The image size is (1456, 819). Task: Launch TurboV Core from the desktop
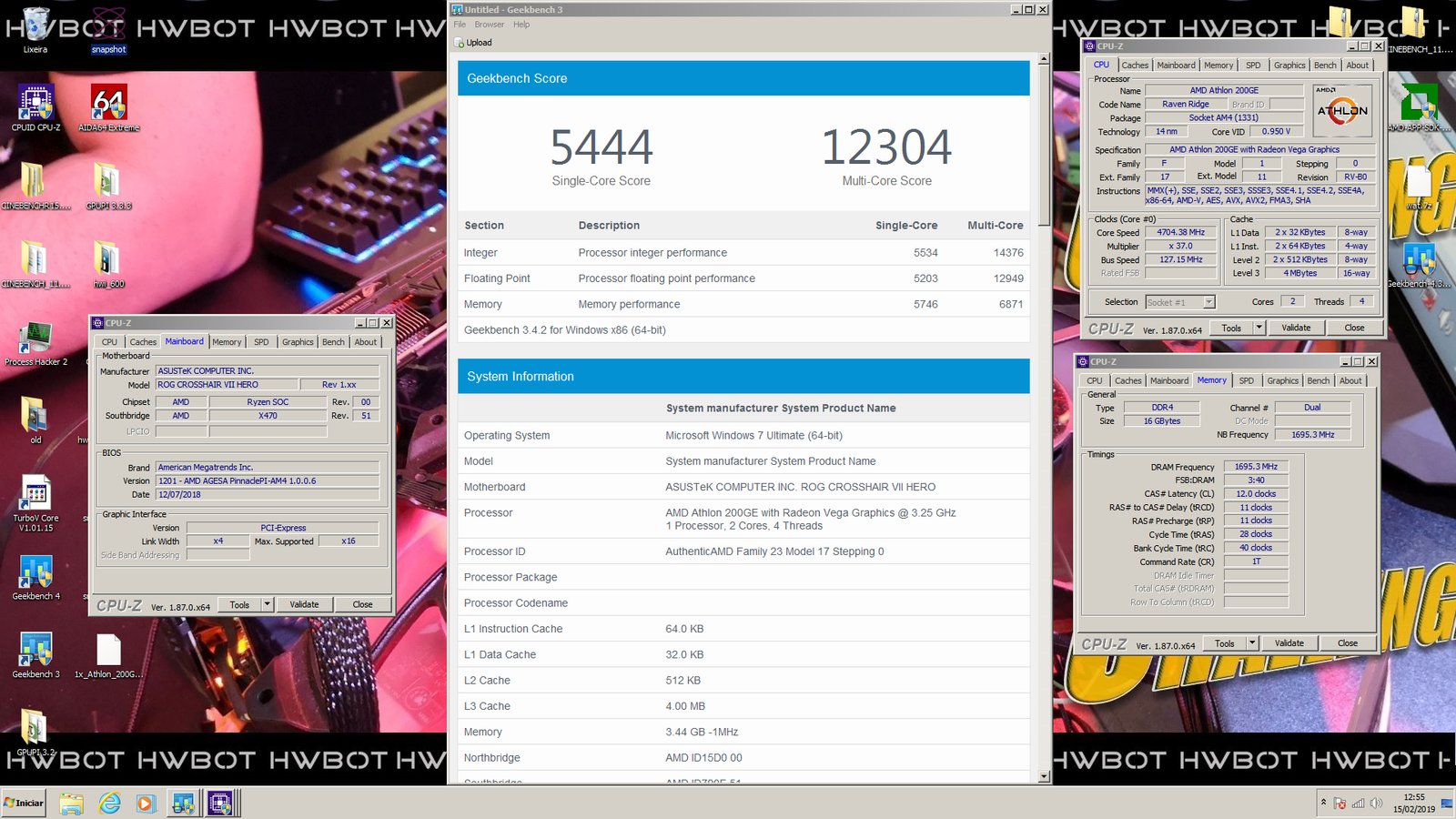pos(35,495)
